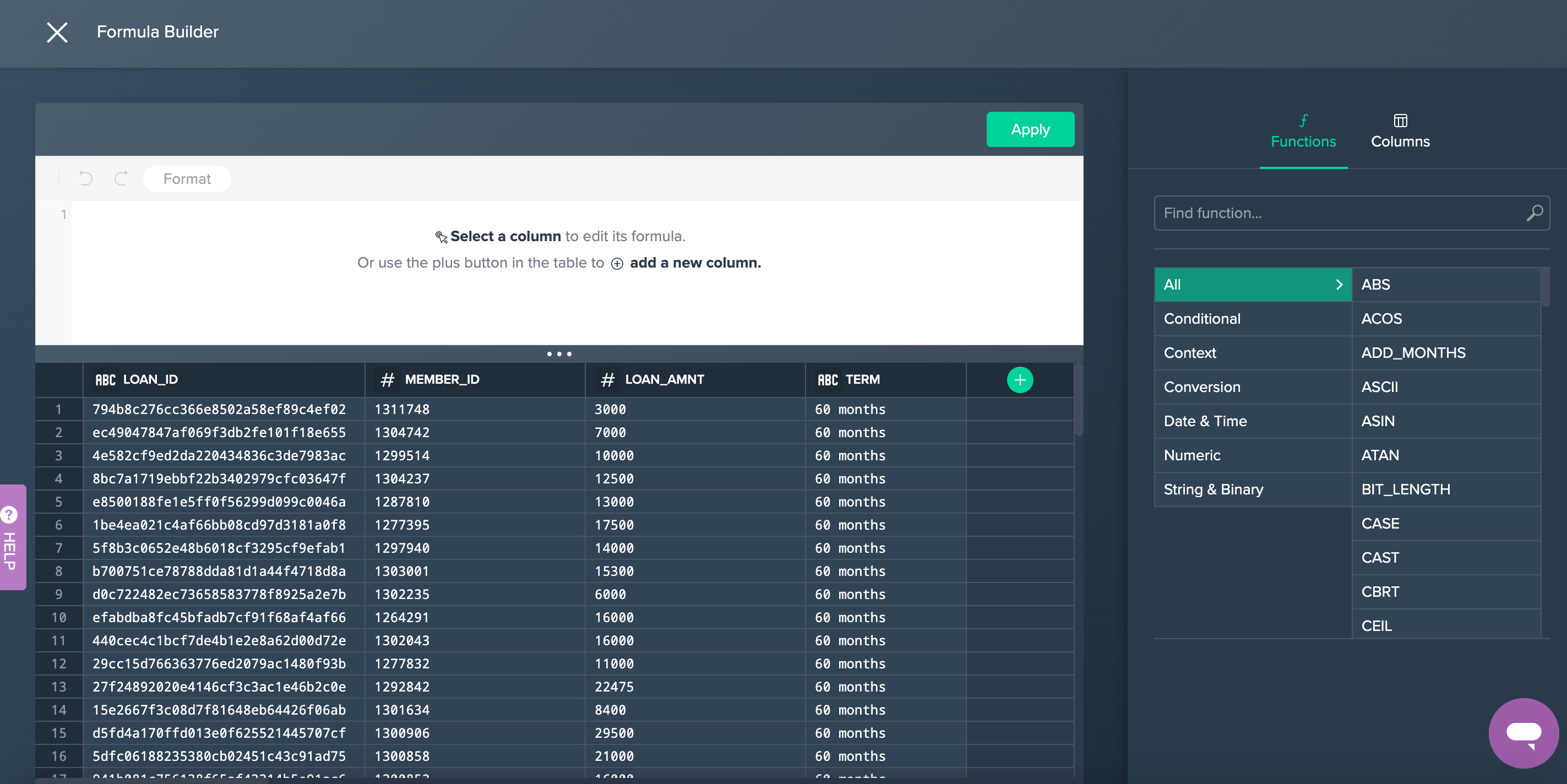Viewport: 1567px width, 784px height.
Task: Switch to the Columns tab
Action: coord(1400,132)
